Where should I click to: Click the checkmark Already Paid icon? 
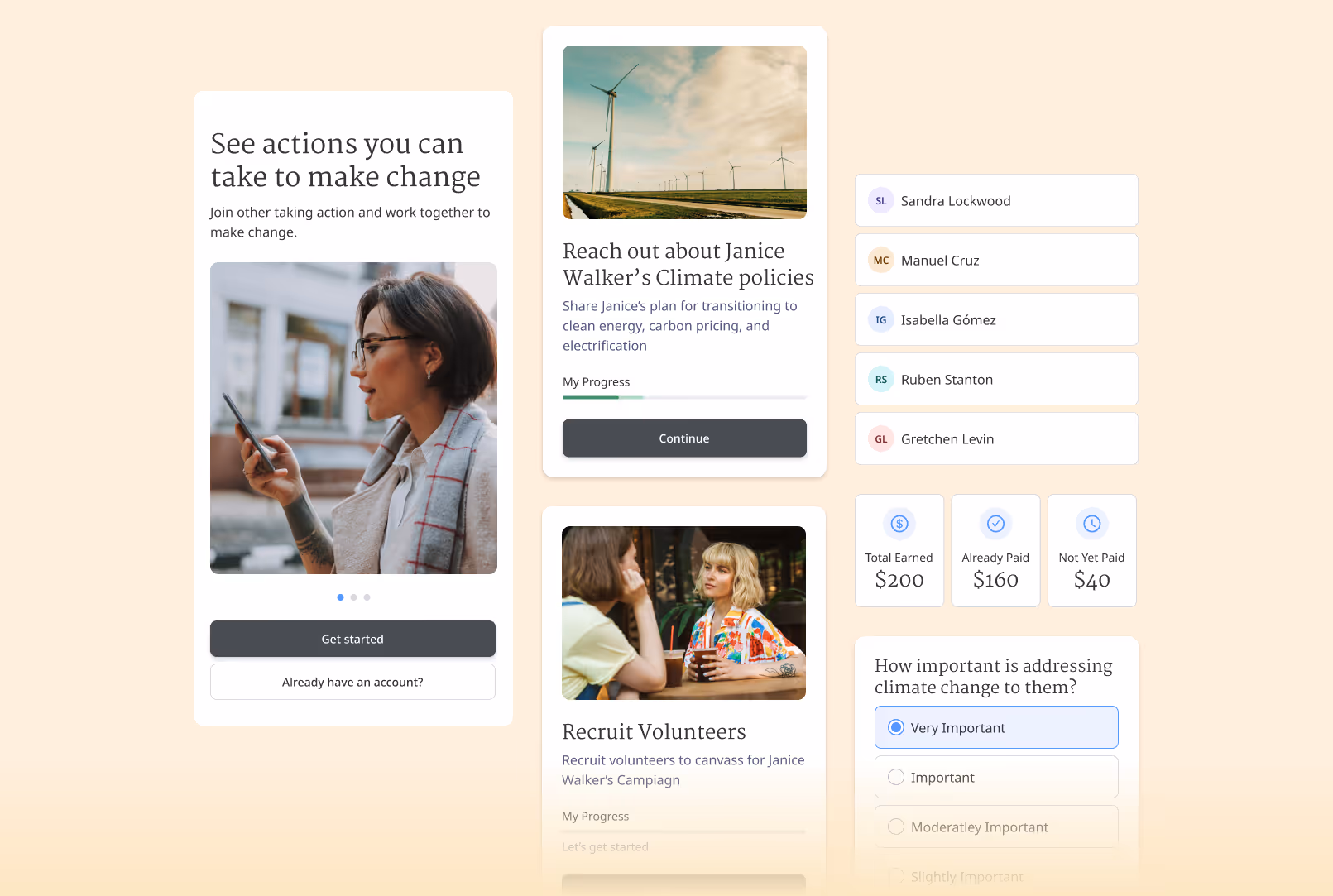coord(995,524)
